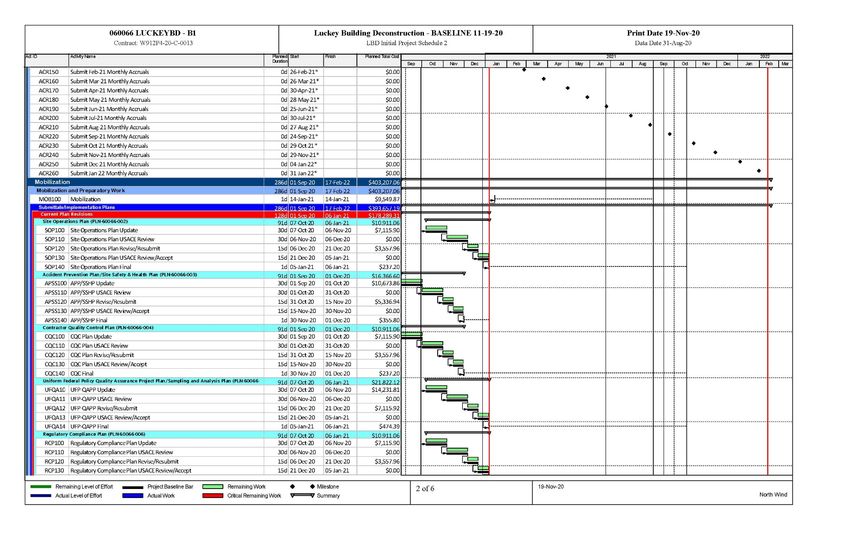Click the blue Actual Level of Effort legend line

(x=41, y=496)
